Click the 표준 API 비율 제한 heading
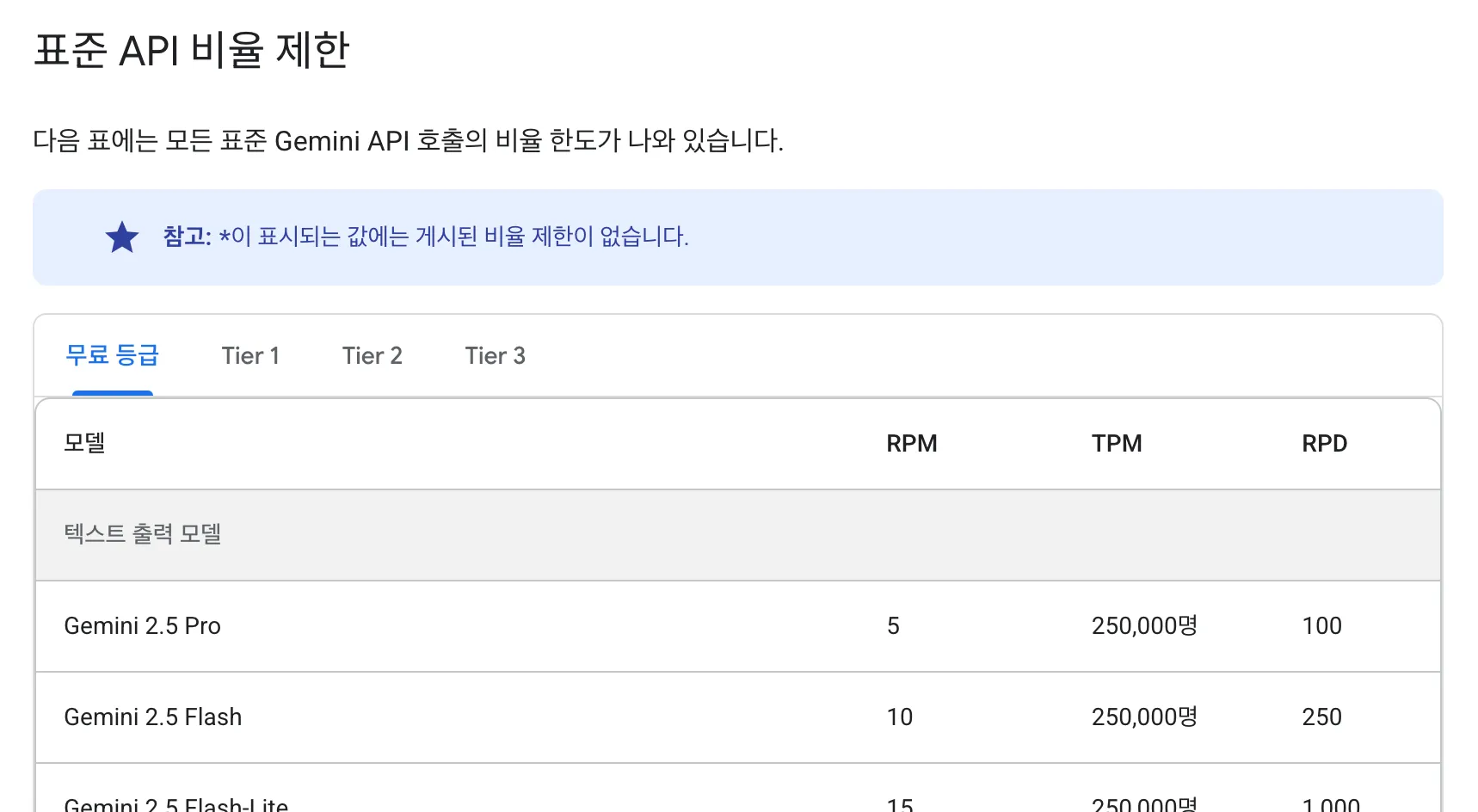 click(192, 50)
